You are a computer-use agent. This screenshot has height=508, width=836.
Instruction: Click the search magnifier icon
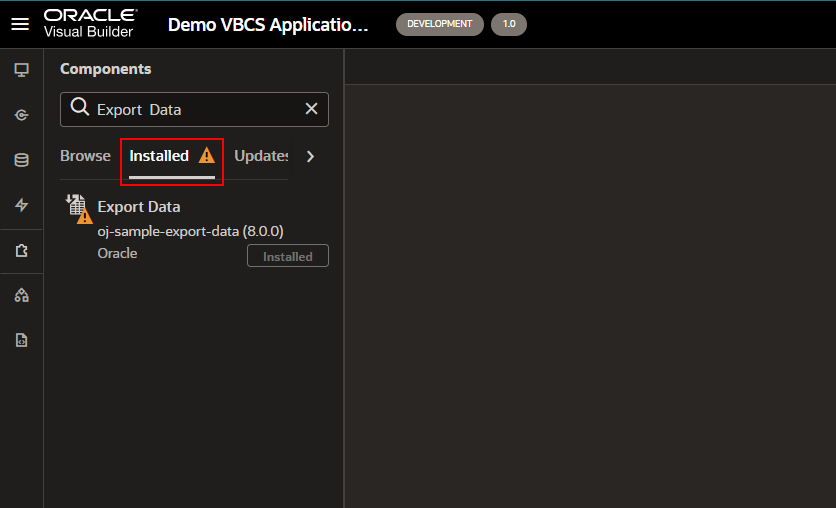pyautogui.click(x=80, y=107)
